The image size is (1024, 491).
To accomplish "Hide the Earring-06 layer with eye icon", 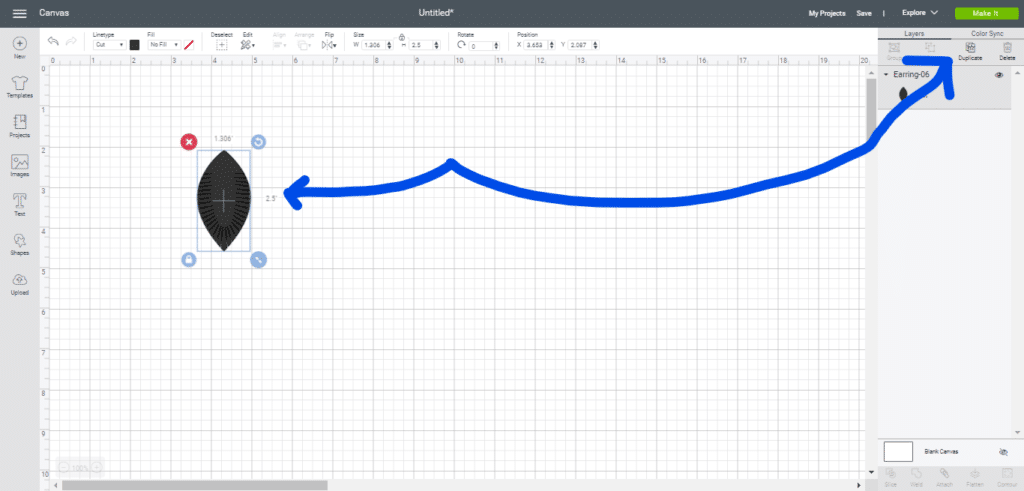I will pos(999,76).
